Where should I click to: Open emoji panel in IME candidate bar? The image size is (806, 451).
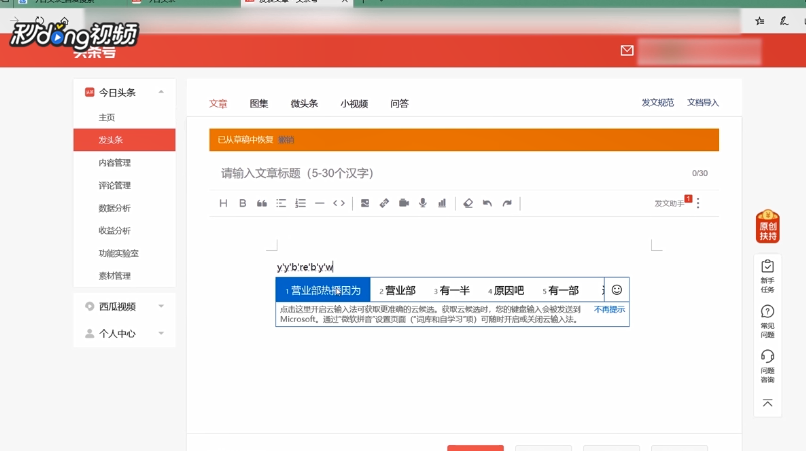pyautogui.click(x=617, y=290)
